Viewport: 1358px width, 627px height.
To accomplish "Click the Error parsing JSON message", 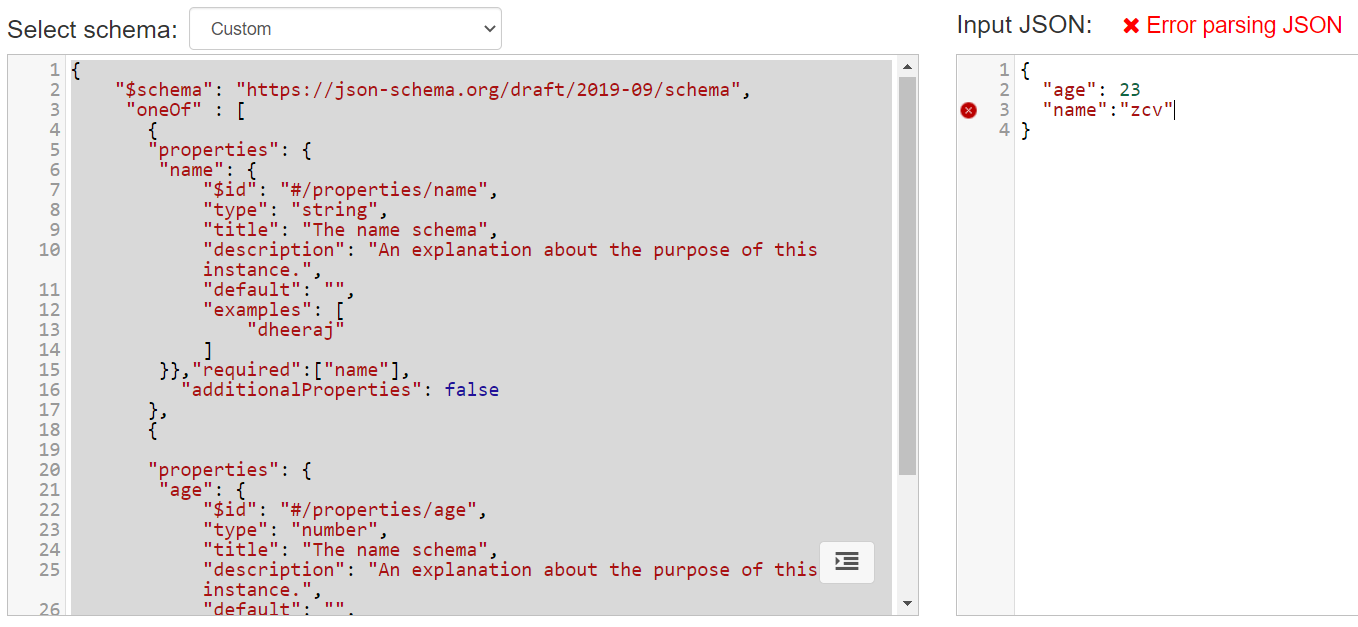I will click(x=1244, y=25).
